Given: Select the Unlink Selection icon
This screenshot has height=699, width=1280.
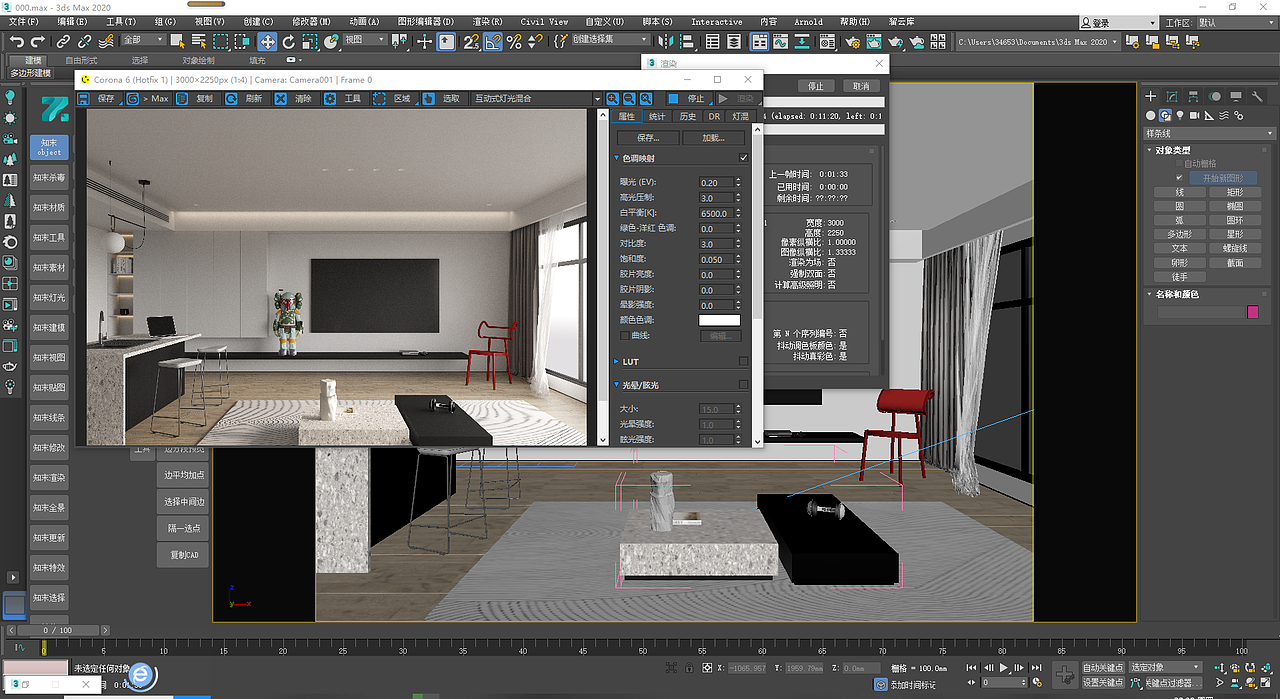Looking at the screenshot, I should (84, 41).
